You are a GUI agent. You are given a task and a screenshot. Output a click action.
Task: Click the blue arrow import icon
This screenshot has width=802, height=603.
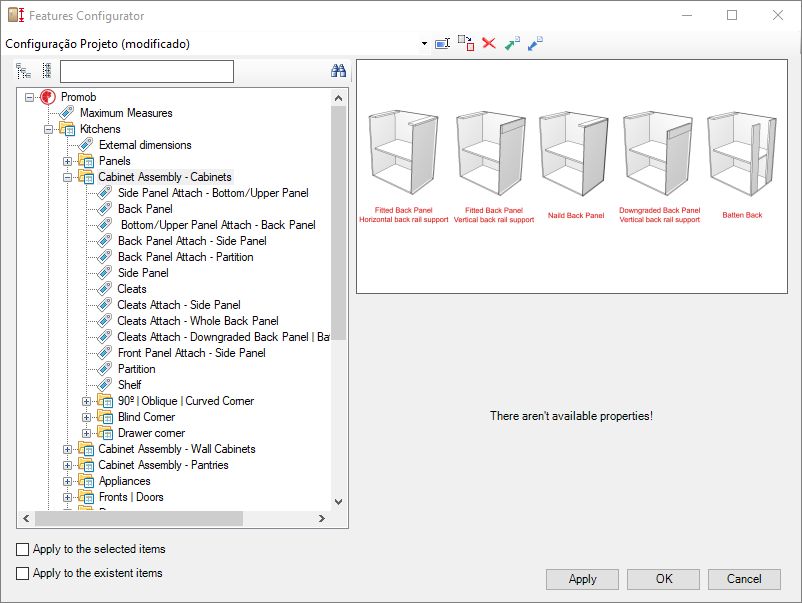(535, 43)
